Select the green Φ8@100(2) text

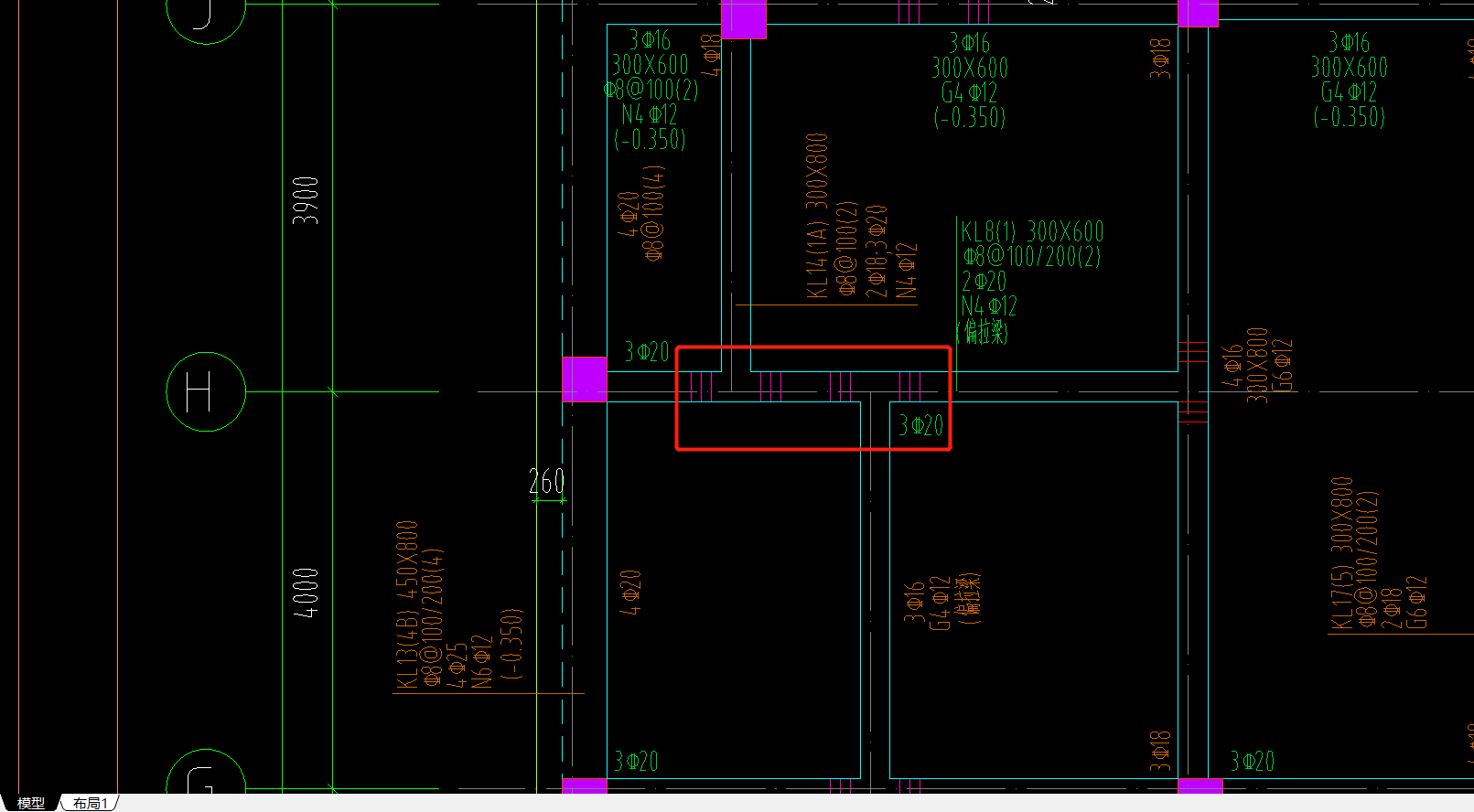651,90
